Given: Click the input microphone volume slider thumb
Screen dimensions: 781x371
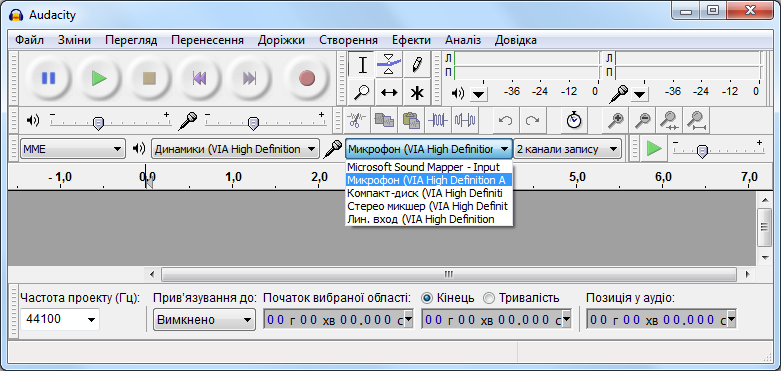Looking at the screenshot, I should pos(254,123).
